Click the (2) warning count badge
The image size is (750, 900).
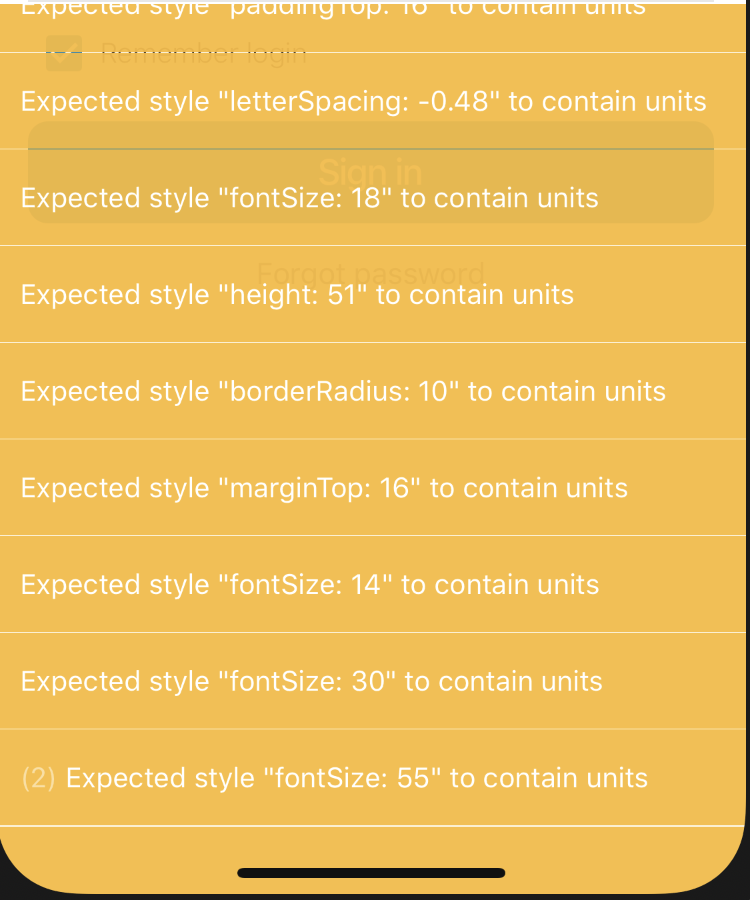[x=38, y=778]
